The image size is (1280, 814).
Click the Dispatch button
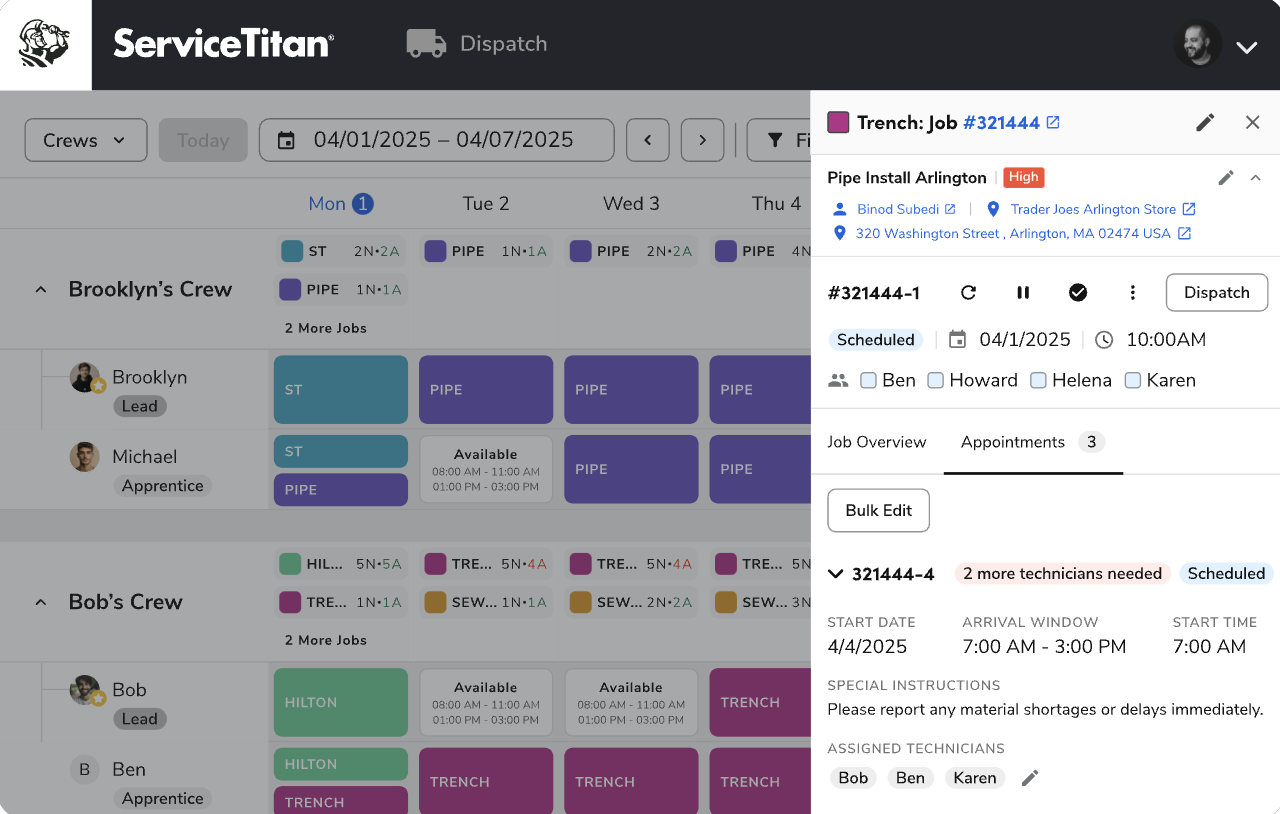click(1217, 293)
